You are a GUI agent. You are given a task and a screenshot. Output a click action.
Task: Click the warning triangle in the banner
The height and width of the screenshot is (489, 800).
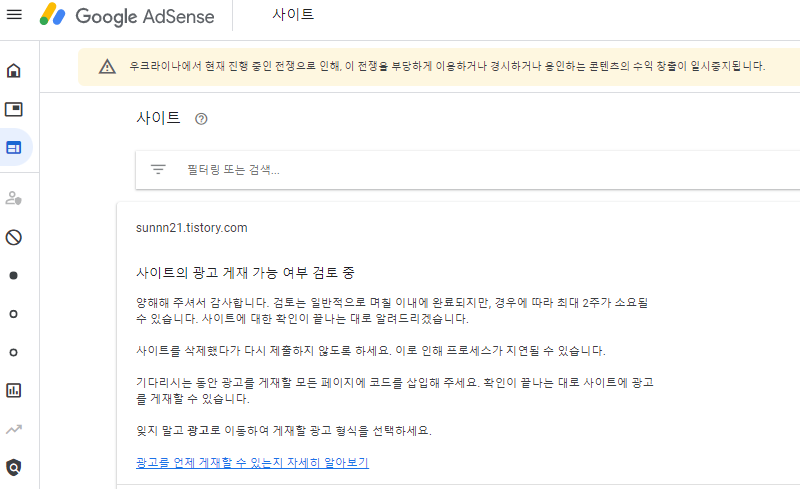click(107, 66)
